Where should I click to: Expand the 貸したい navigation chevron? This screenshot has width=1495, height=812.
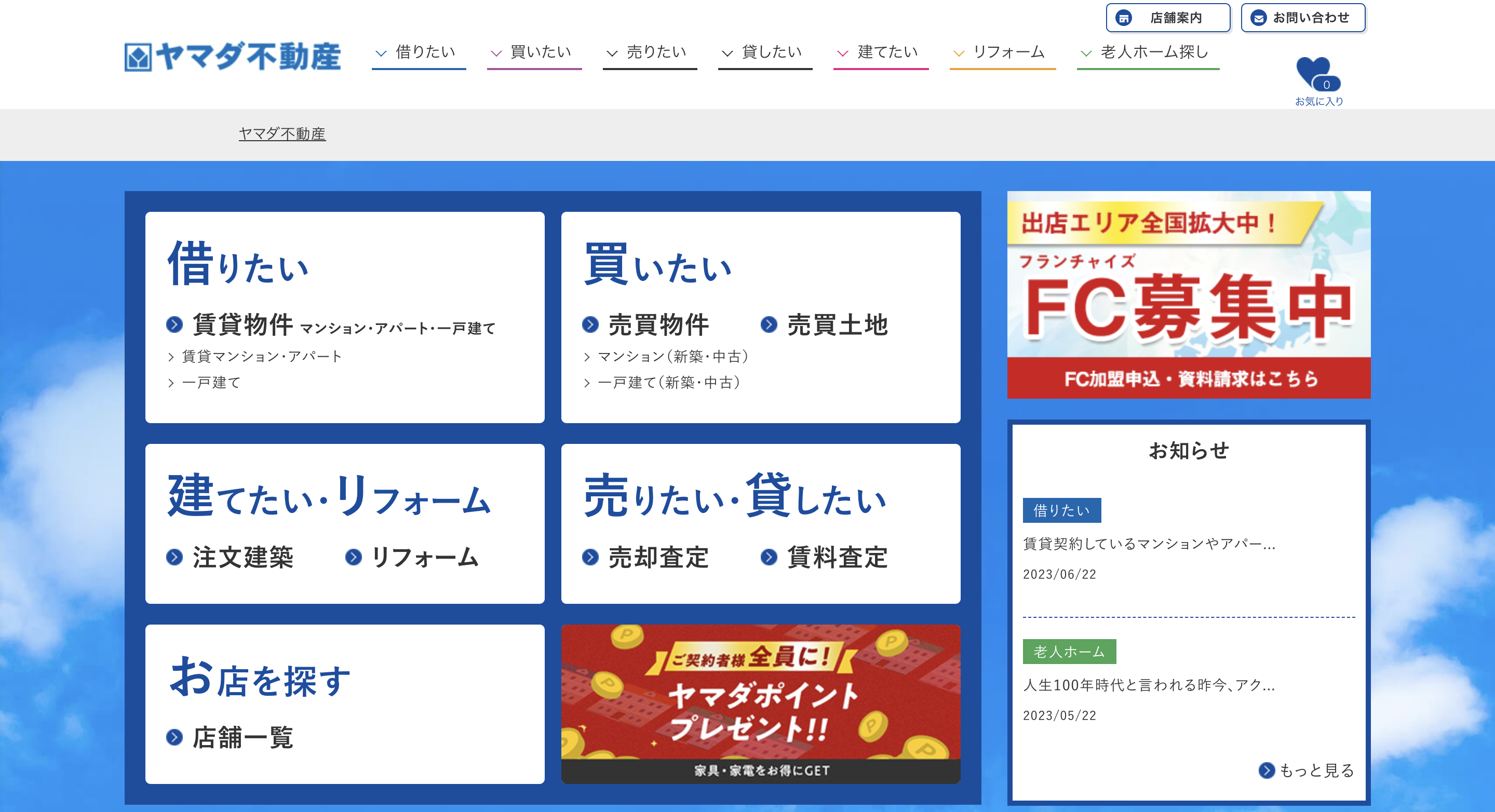727,53
